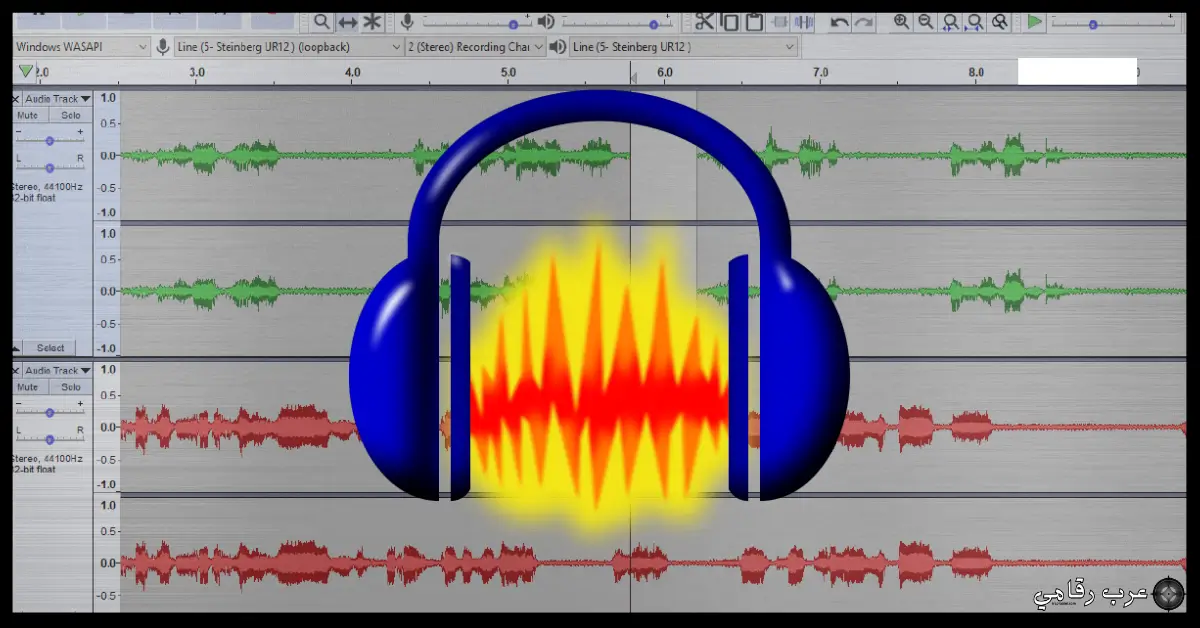This screenshot has width=1200, height=628.
Task: Click the Zoom Out icon
Action: coord(926,21)
